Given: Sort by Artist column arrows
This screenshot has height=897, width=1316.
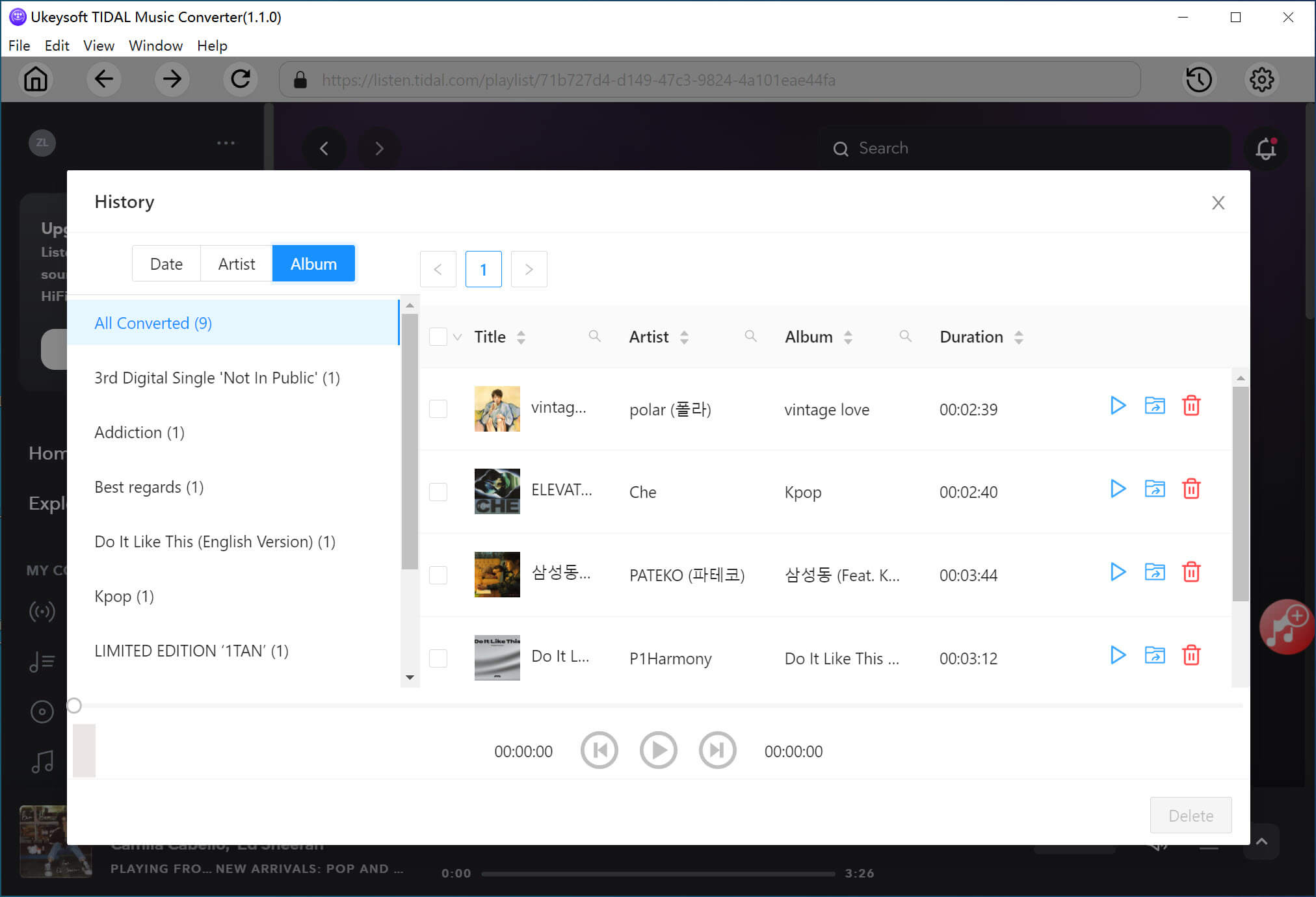Looking at the screenshot, I should pyautogui.click(x=684, y=337).
